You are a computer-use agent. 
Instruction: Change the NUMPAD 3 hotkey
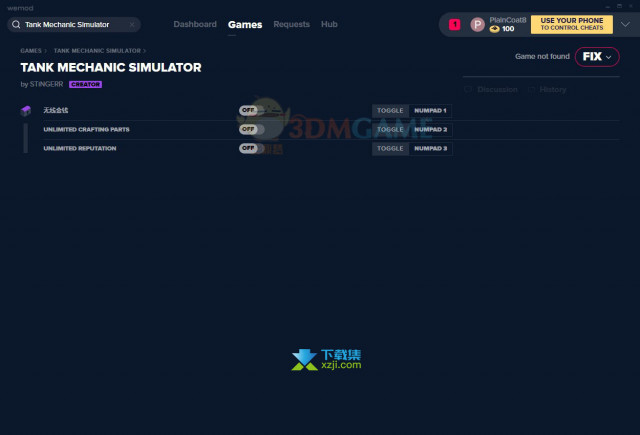pyautogui.click(x=430, y=149)
